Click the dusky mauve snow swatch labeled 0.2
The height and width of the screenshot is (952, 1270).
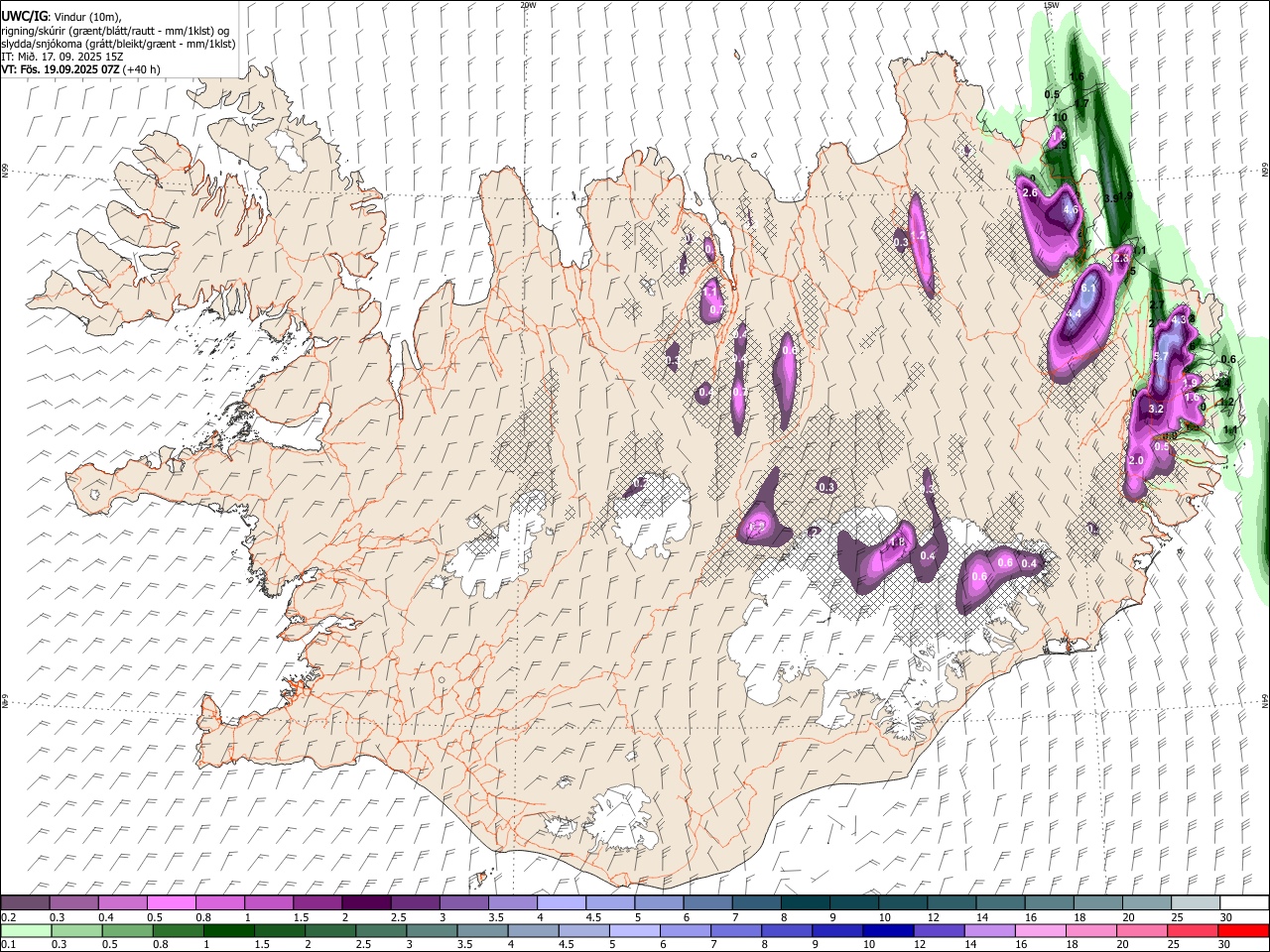25,902
